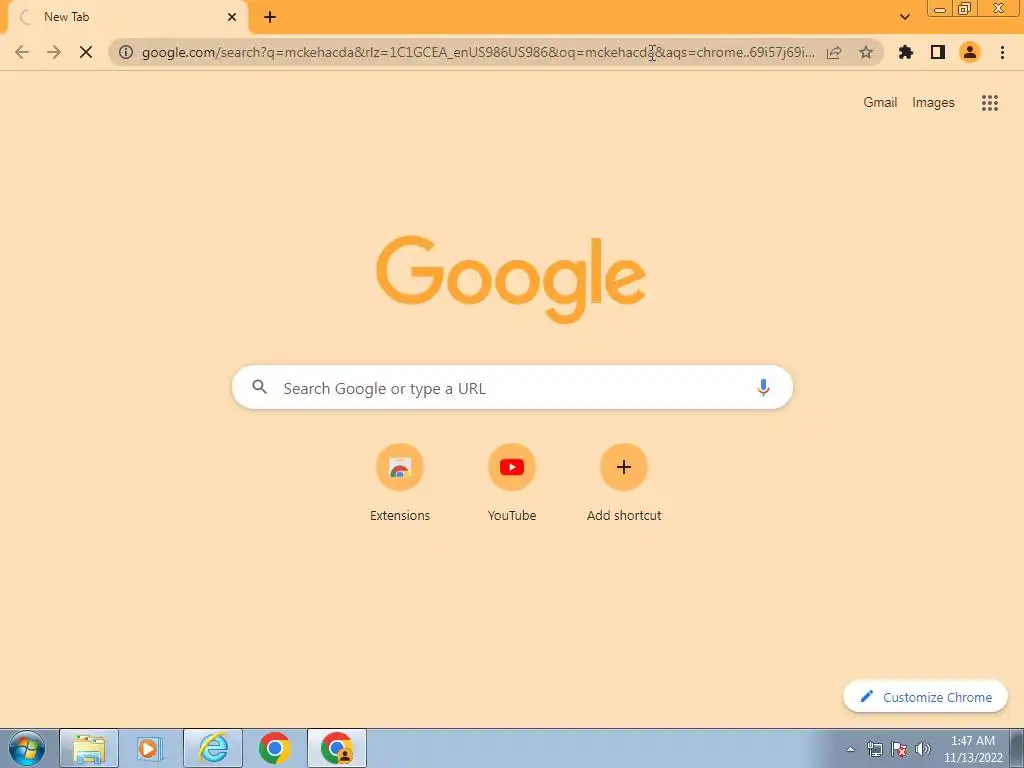1024x768 pixels.
Task: Toggle the side panel icon
Action: click(938, 52)
